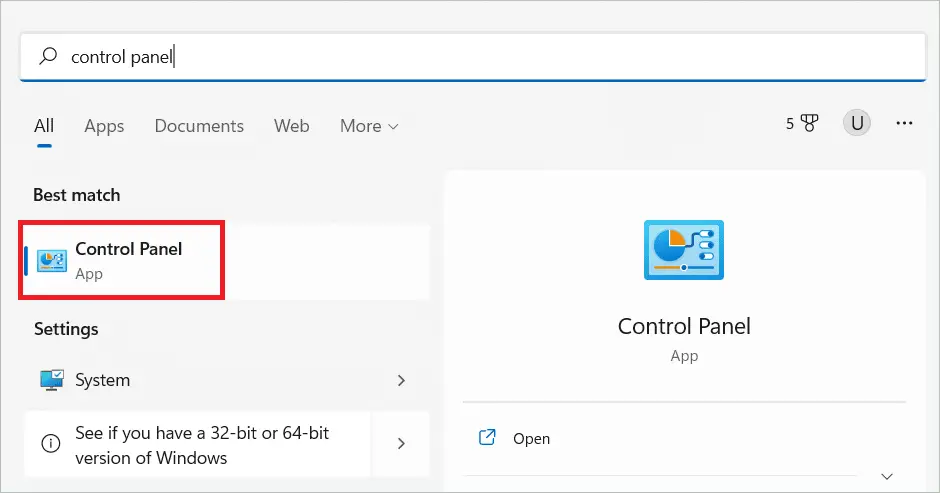
Task: Click the large Control Panel icon in preview
Action: (x=684, y=249)
